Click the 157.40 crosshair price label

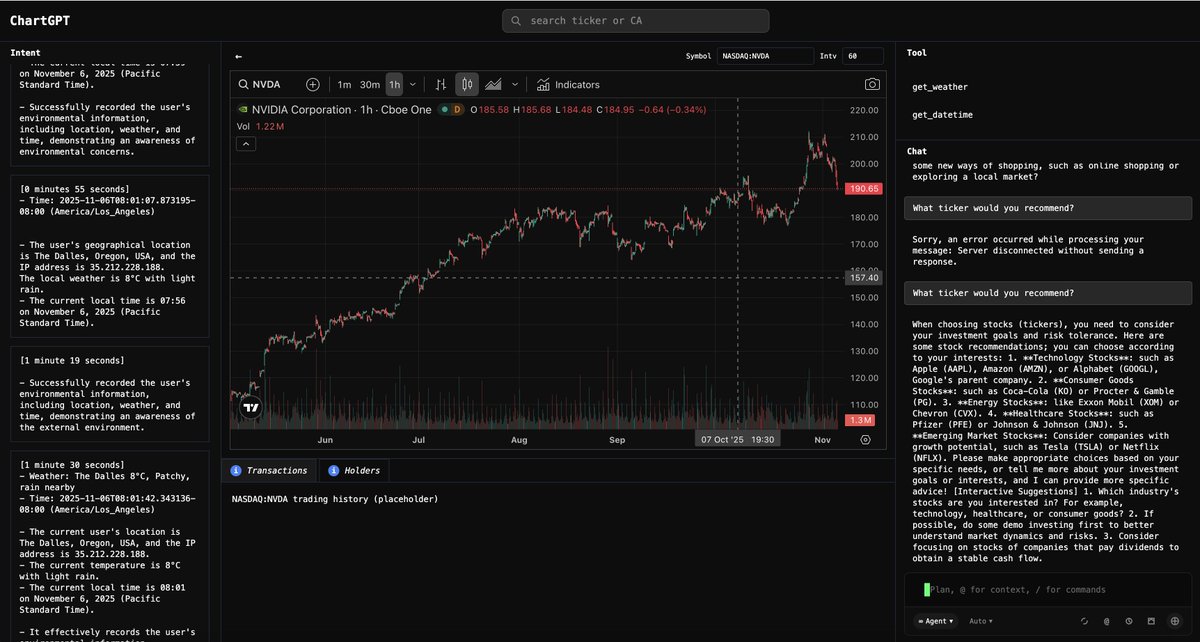click(862, 278)
